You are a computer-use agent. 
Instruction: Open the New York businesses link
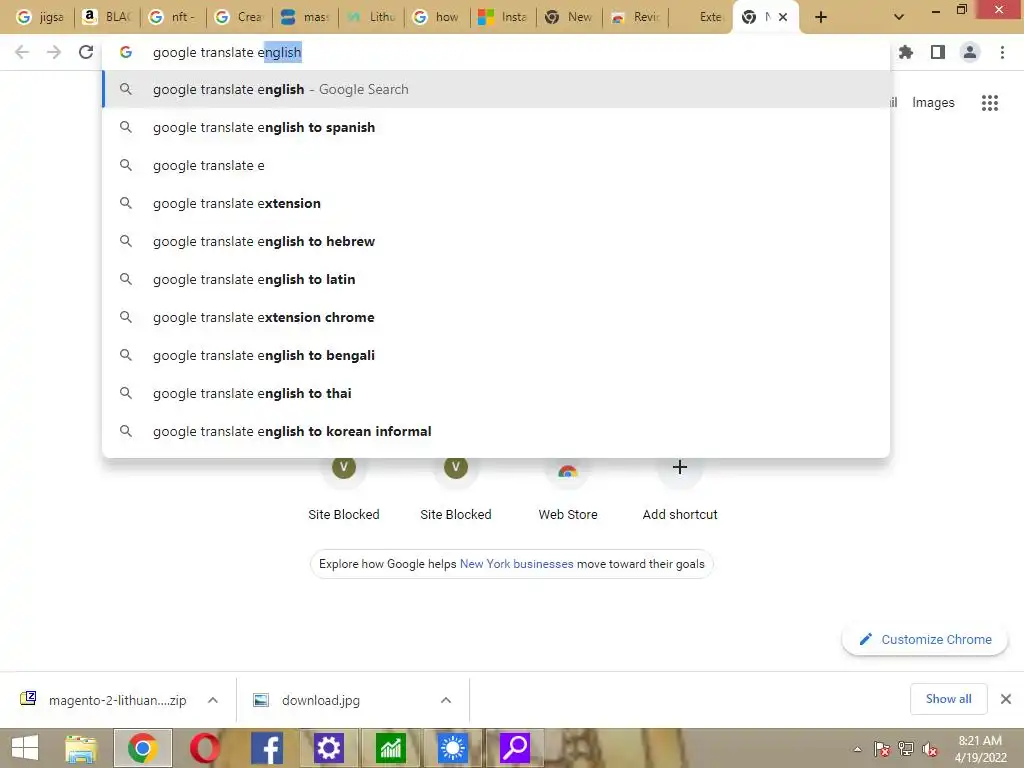[517, 564]
